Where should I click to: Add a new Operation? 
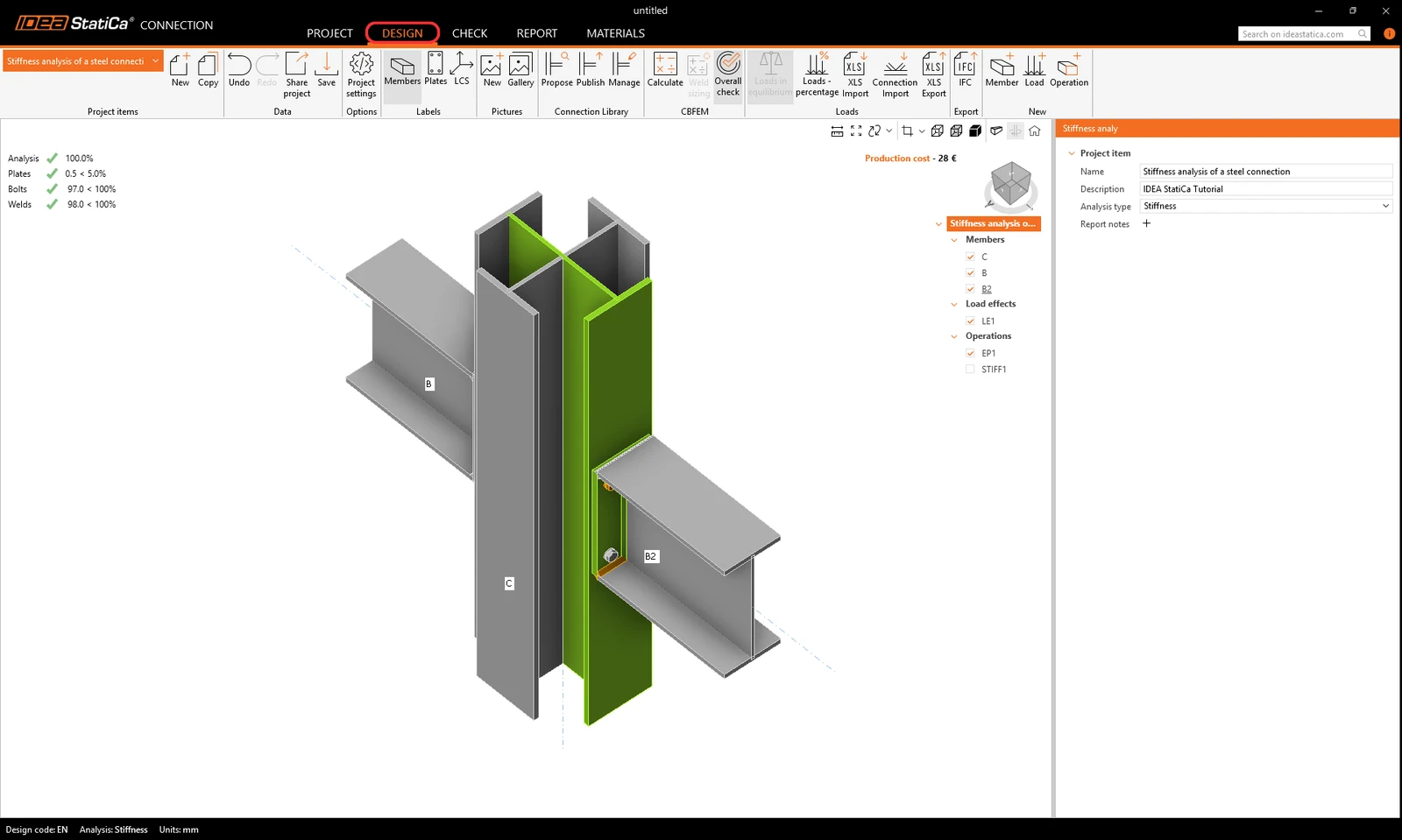(x=1069, y=70)
